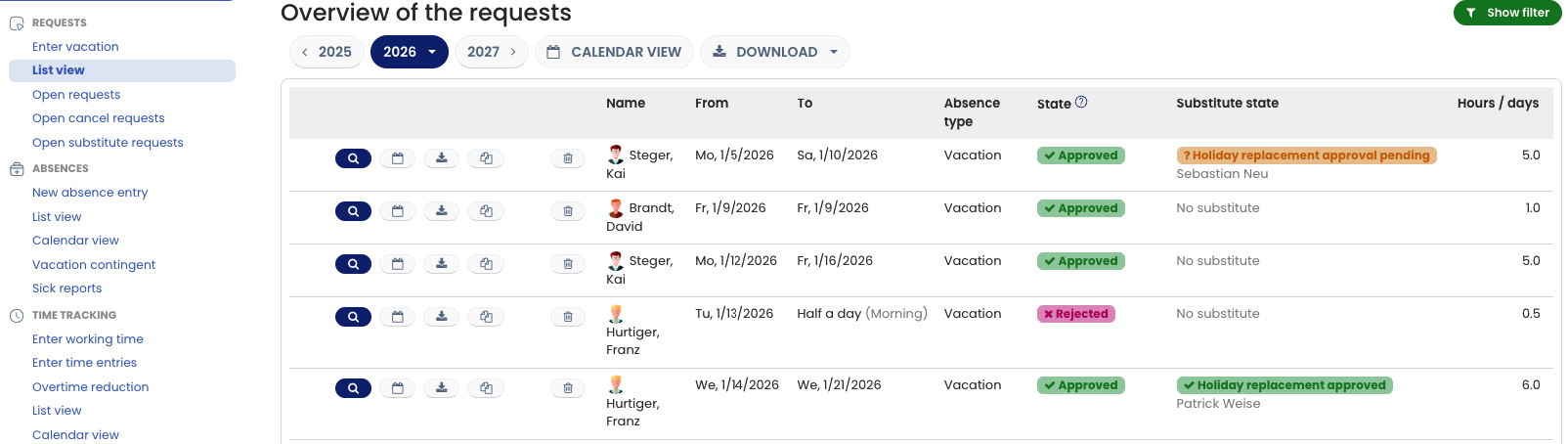Delete David Brandt's 1/9/2026 vacation request
This screenshot has height=444, width=1568.
(568, 211)
